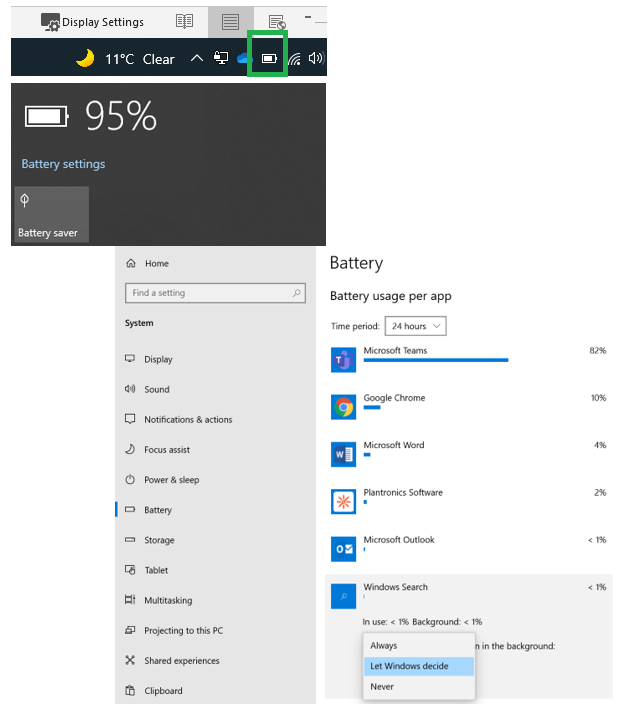Select Microsoft Outlook usage row
The width and height of the screenshot is (624, 714).
click(x=469, y=549)
